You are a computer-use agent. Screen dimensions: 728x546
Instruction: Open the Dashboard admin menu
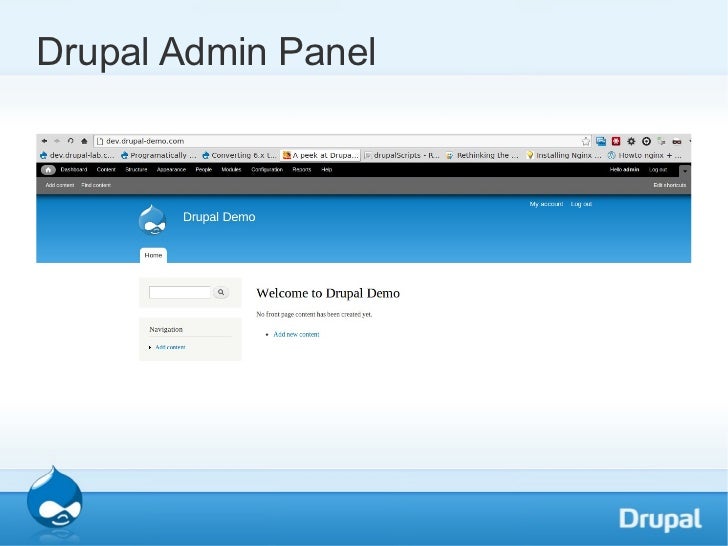74,169
